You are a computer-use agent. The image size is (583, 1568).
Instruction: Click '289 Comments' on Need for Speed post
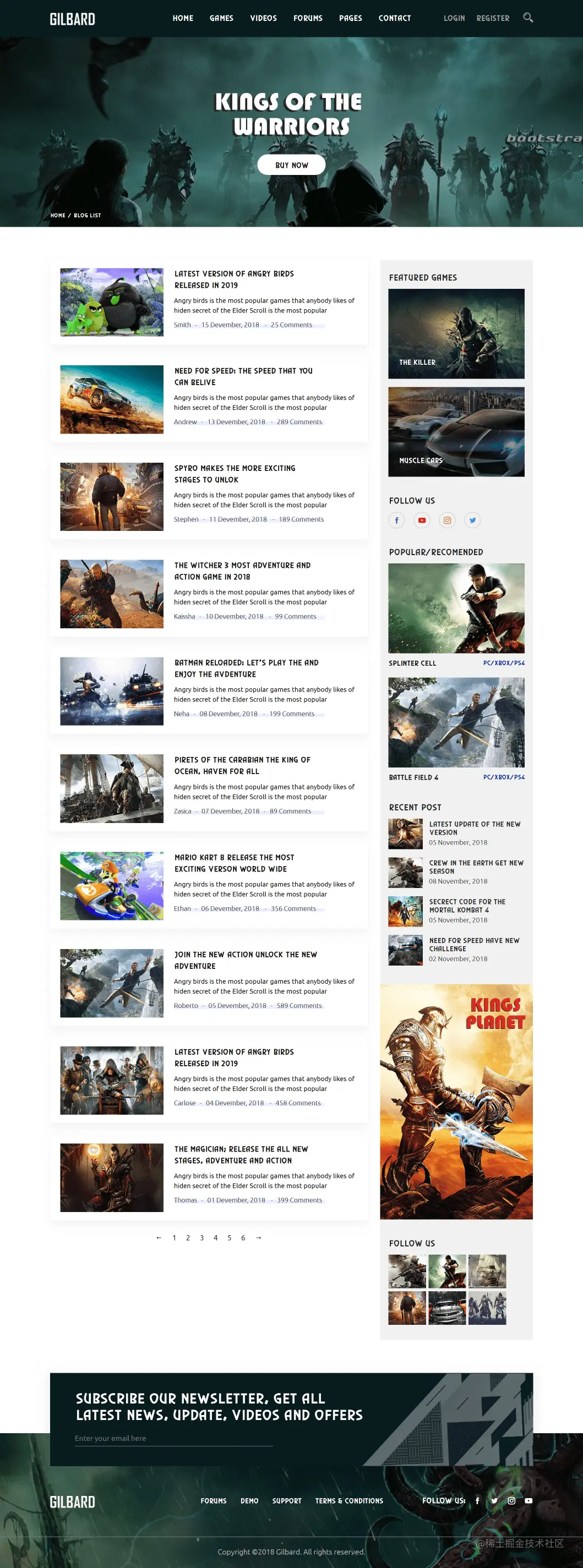point(299,422)
